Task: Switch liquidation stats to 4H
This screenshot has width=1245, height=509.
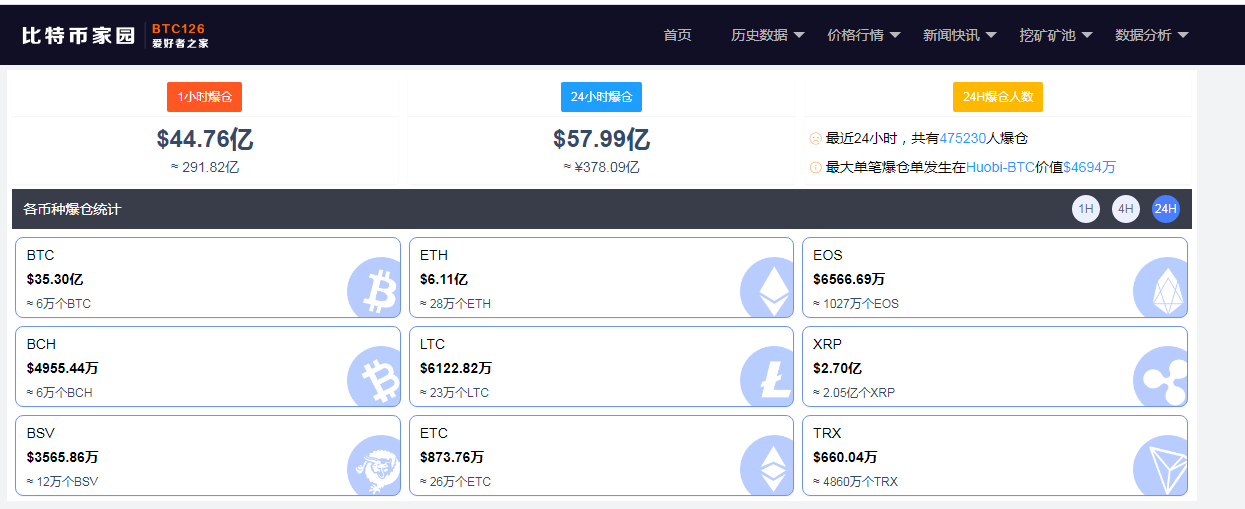Action: click(x=1125, y=209)
